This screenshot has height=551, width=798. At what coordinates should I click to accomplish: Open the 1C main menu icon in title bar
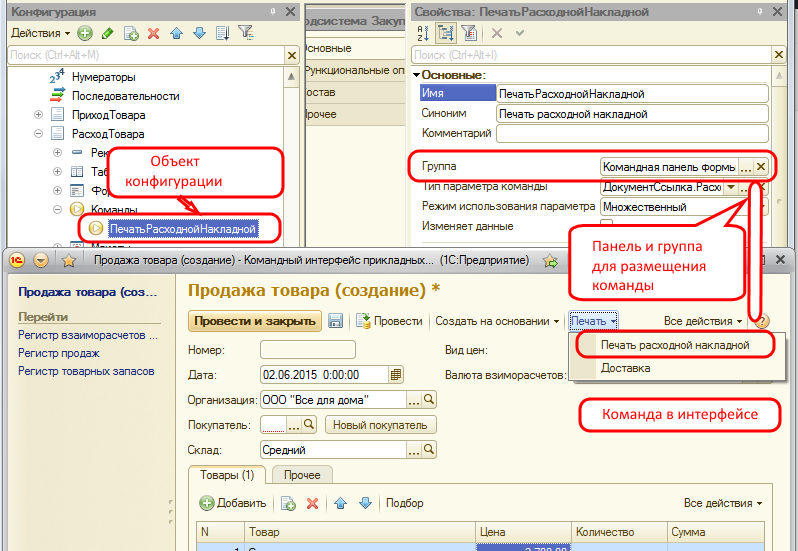(17, 260)
